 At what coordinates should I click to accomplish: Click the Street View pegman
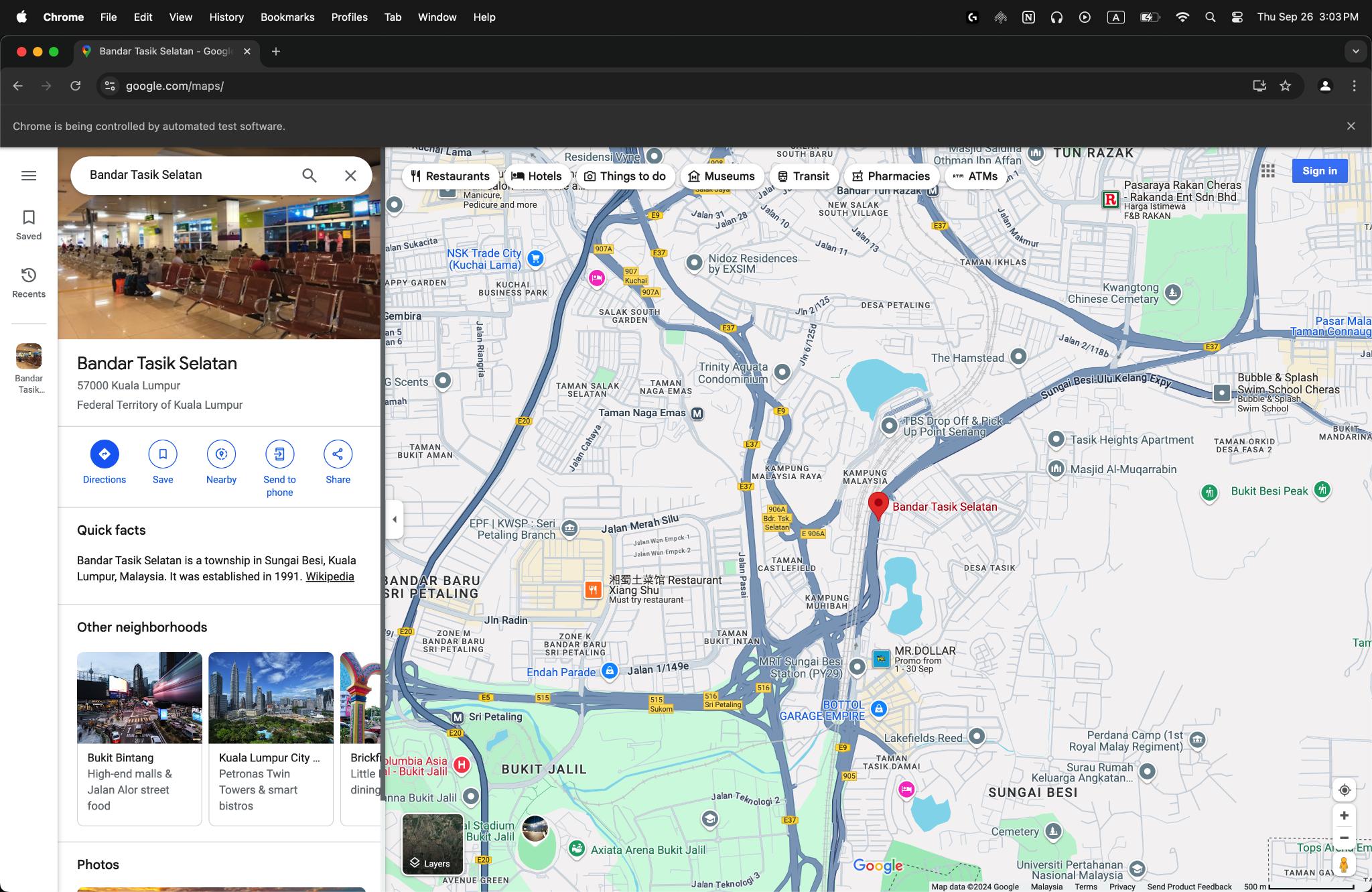click(x=1344, y=865)
